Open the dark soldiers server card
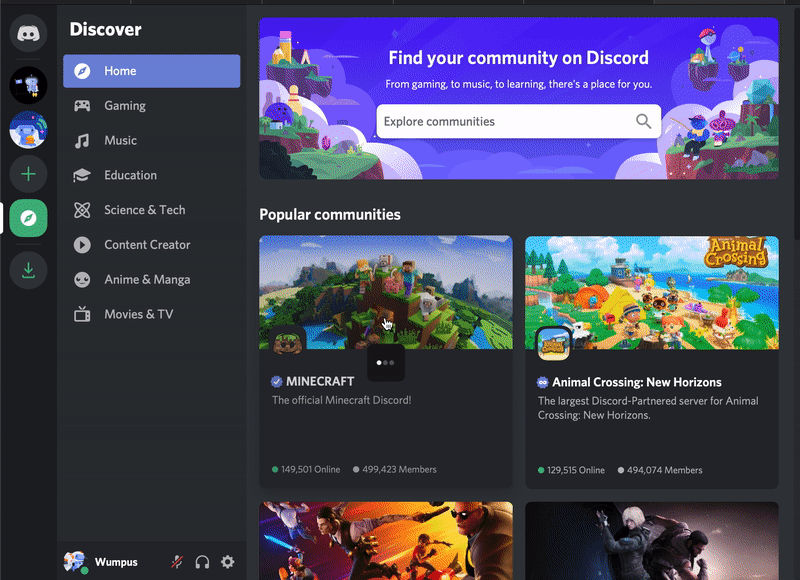800x580 pixels. (652, 541)
